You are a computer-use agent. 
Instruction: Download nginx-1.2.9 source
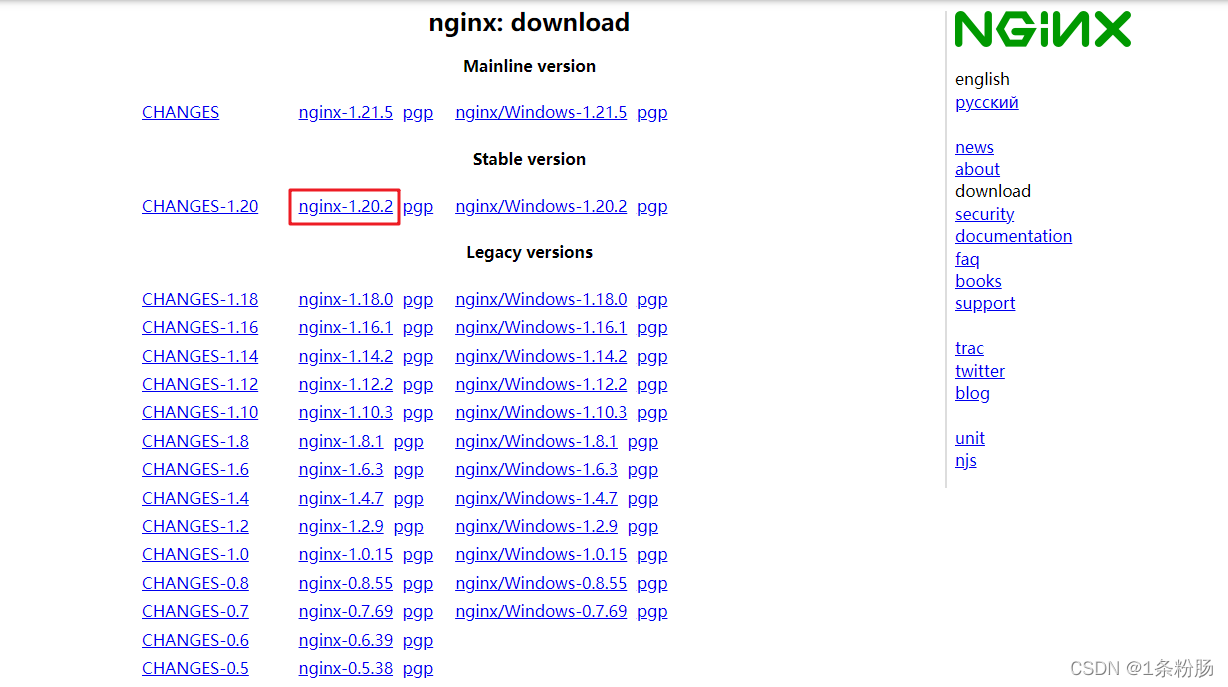(341, 527)
